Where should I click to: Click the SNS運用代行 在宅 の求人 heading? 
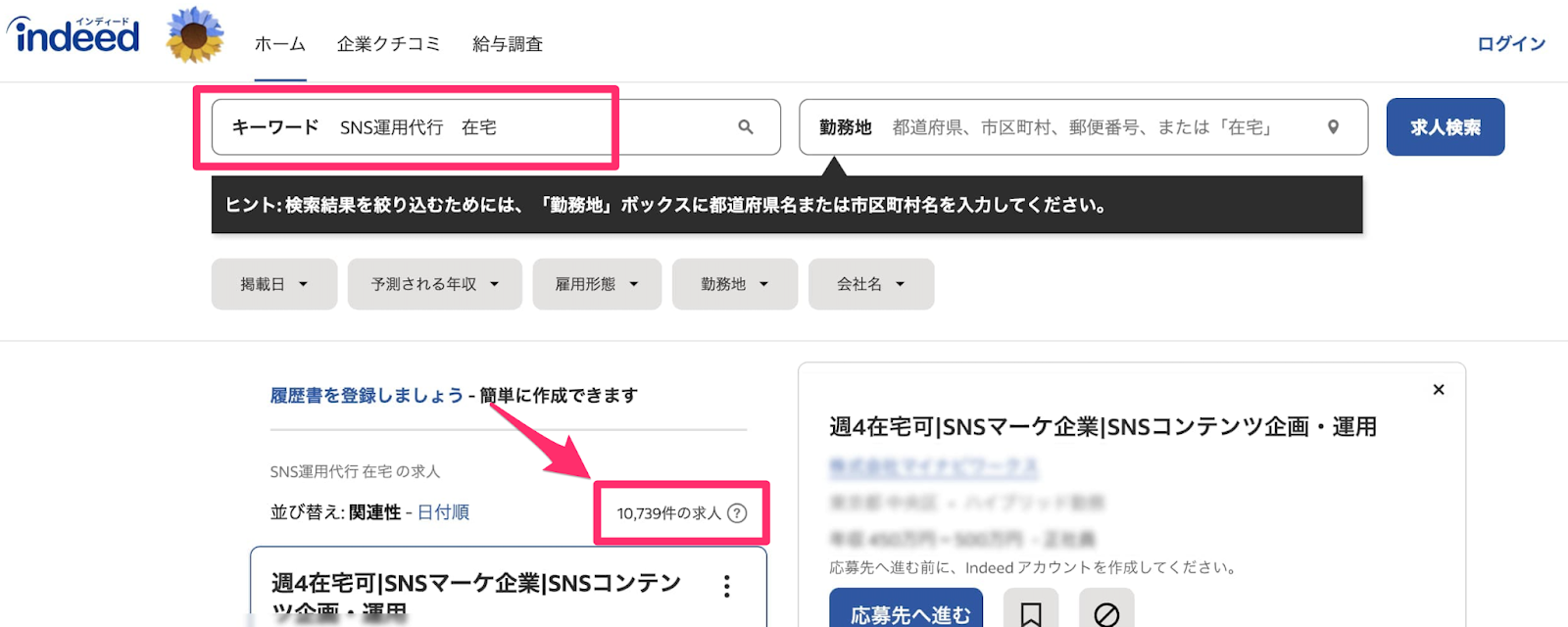click(x=355, y=472)
